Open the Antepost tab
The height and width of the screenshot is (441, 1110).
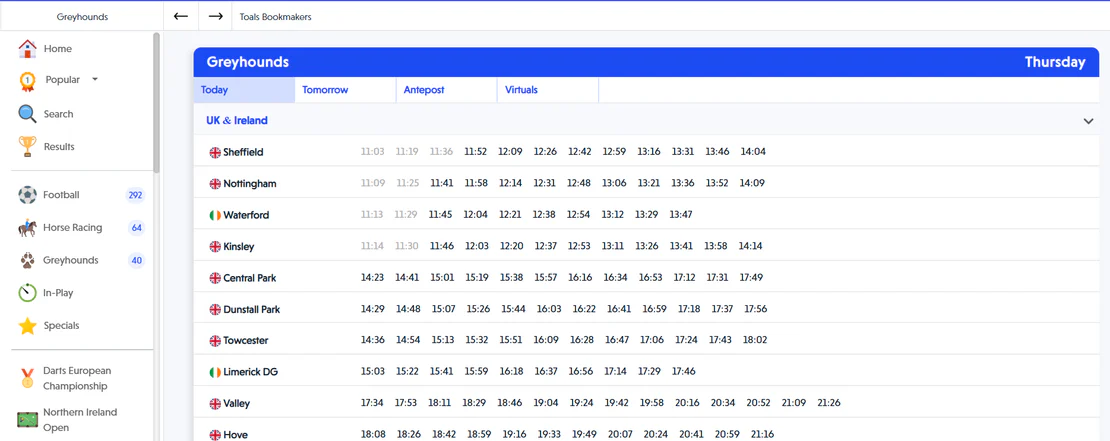(446, 90)
